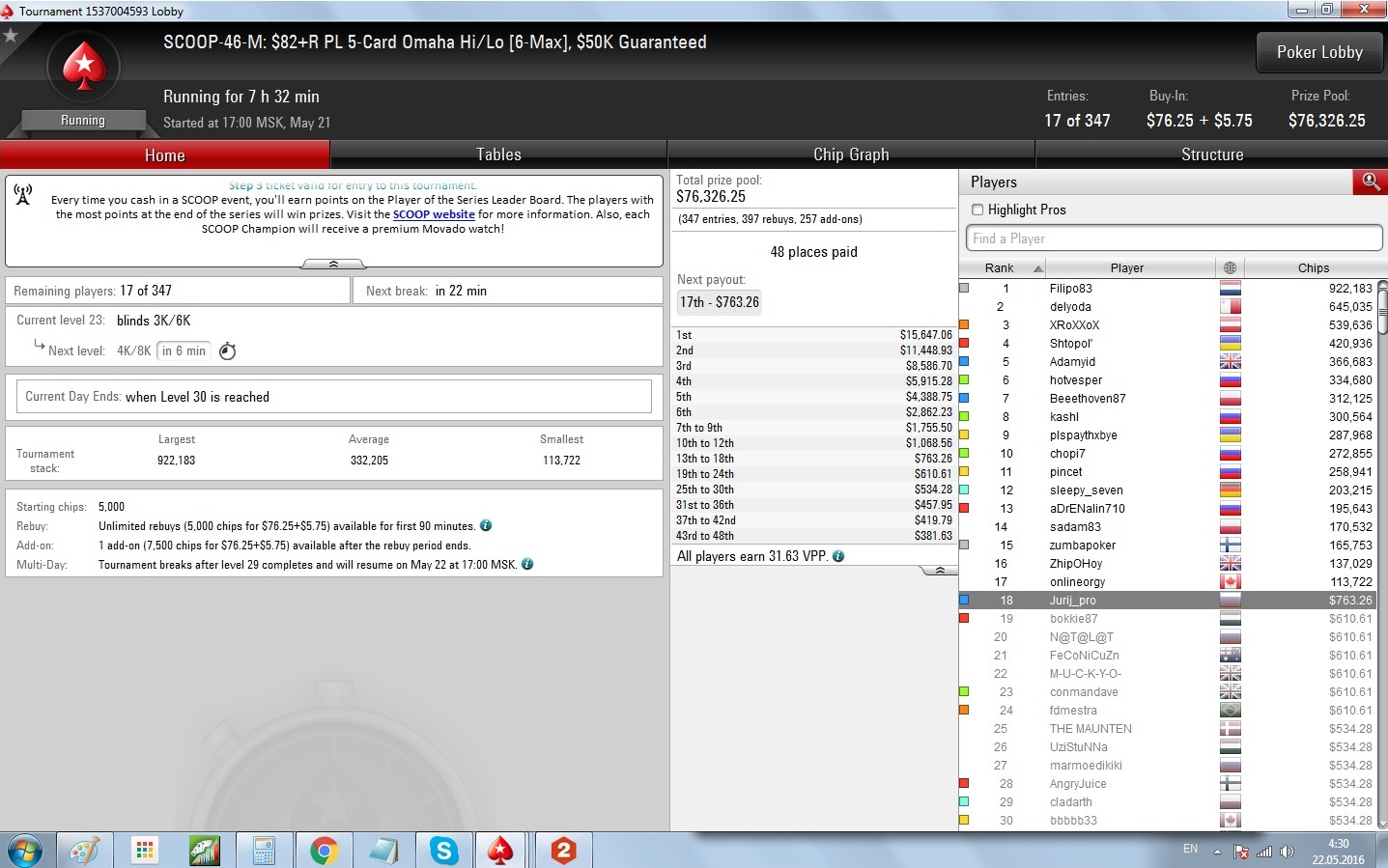Select player Filipo83 in the list
Screen dimensions: 1388x868
coord(1170,289)
